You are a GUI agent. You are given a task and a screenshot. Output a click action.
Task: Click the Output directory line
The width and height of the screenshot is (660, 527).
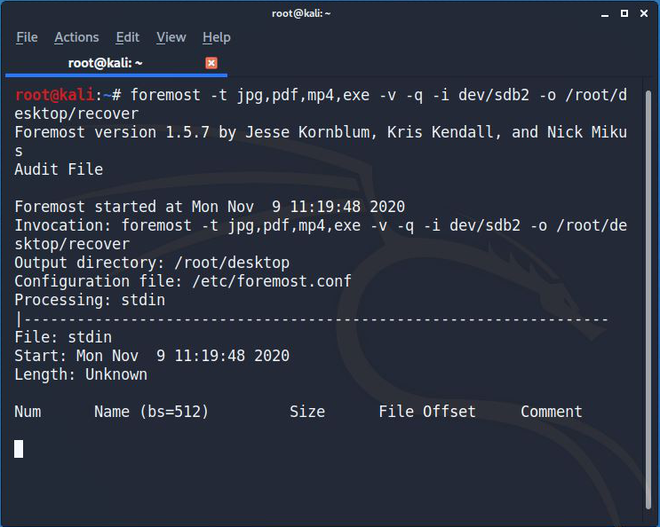pyautogui.click(x=152, y=263)
